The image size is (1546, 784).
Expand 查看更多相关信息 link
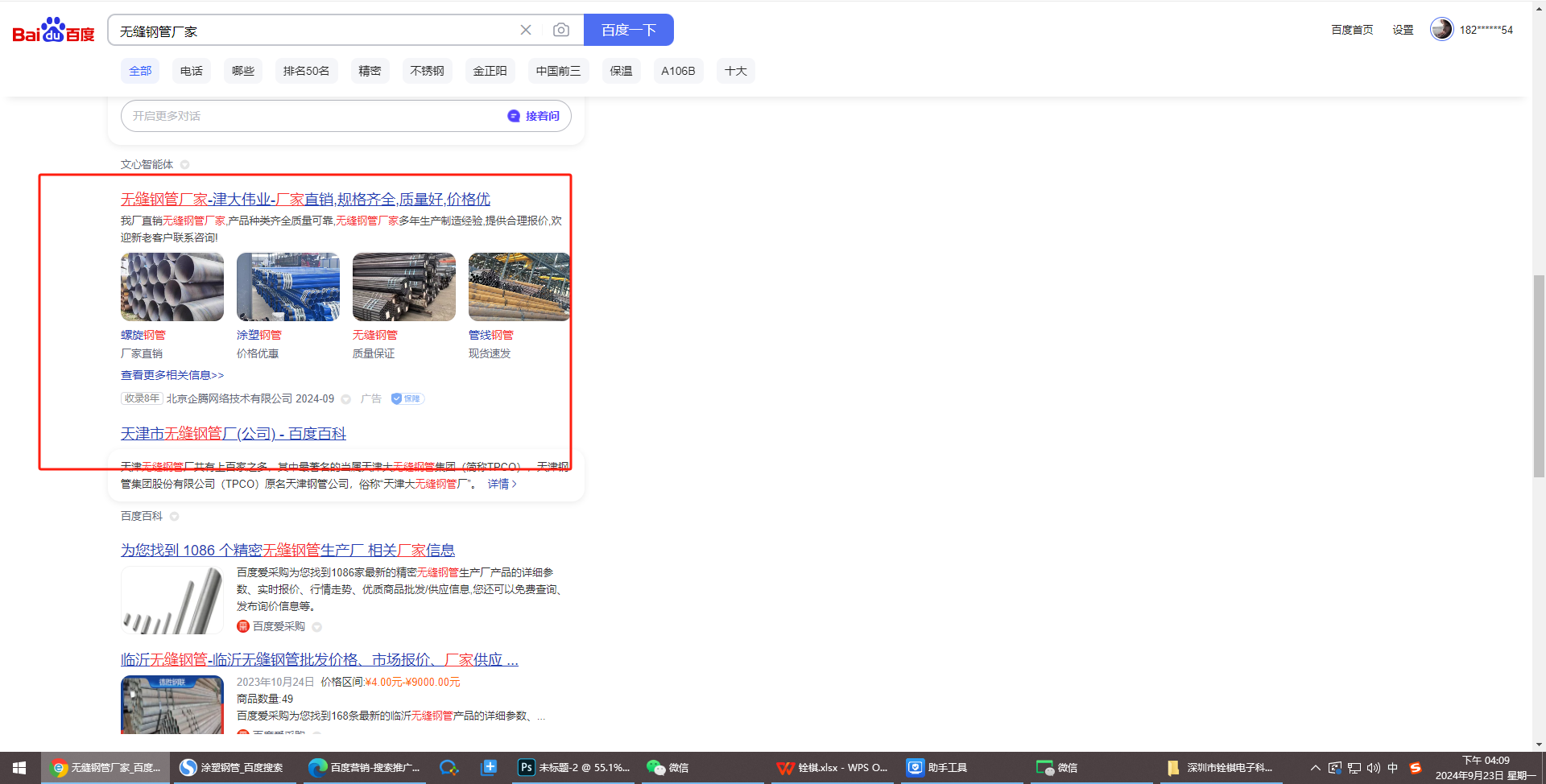pyautogui.click(x=172, y=375)
